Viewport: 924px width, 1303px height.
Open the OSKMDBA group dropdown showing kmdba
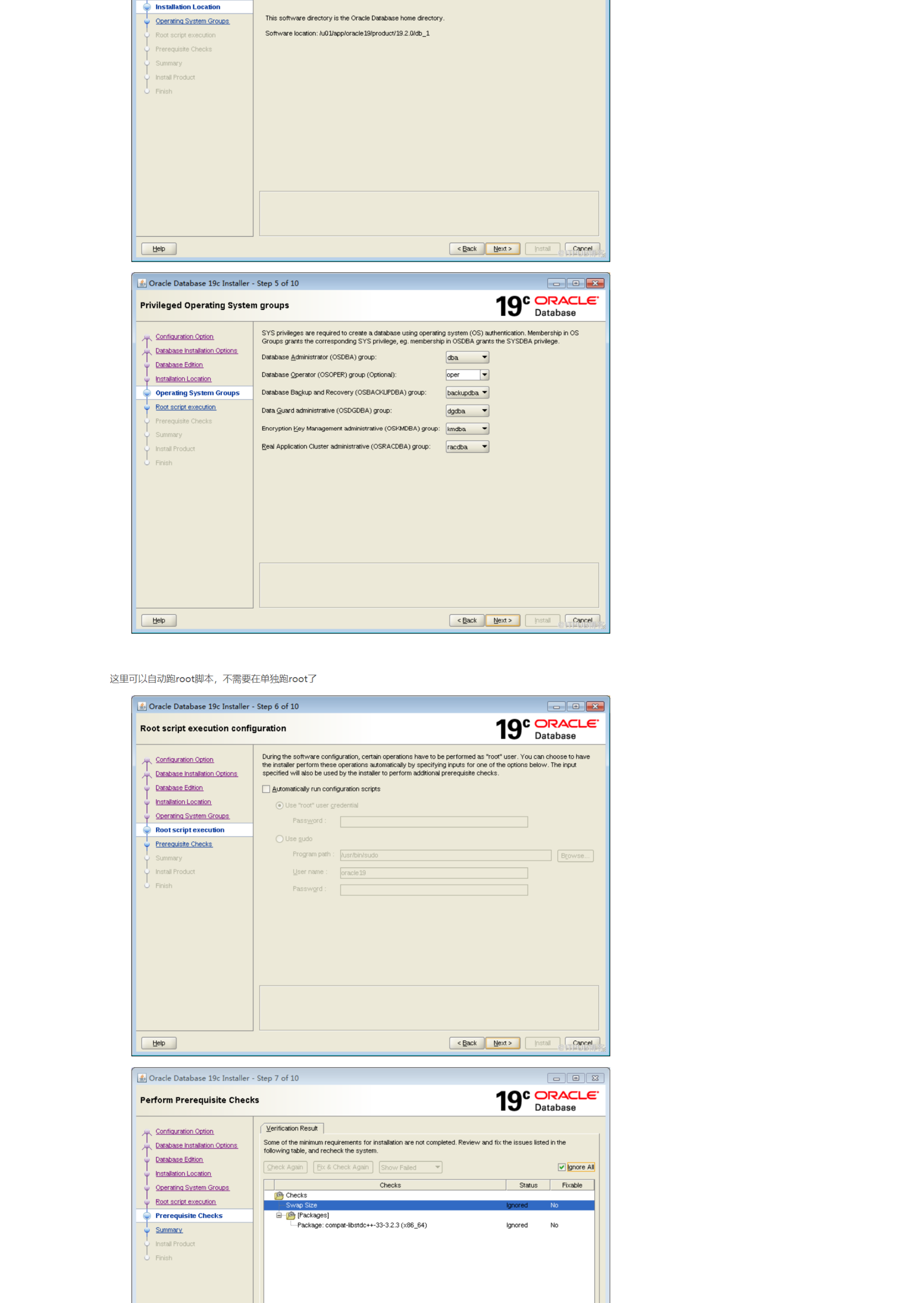tap(467, 429)
